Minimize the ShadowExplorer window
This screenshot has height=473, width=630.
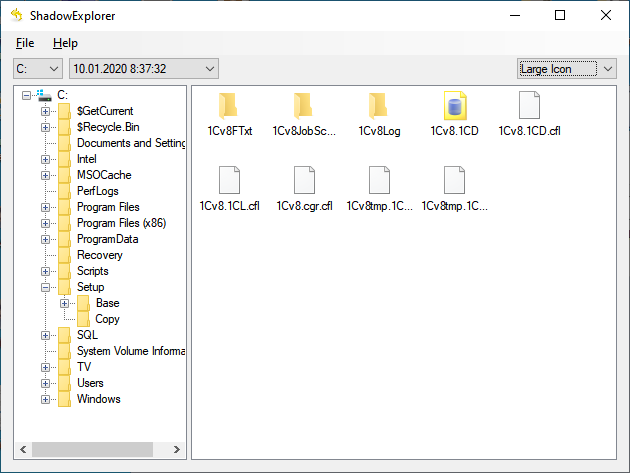point(515,15)
